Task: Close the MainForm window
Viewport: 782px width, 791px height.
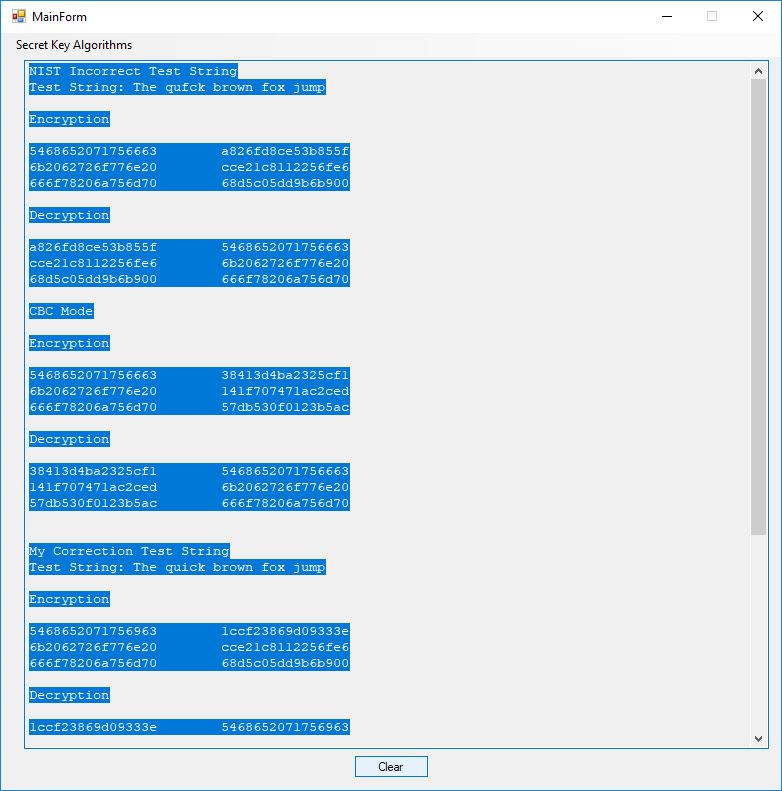Action: 757,17
